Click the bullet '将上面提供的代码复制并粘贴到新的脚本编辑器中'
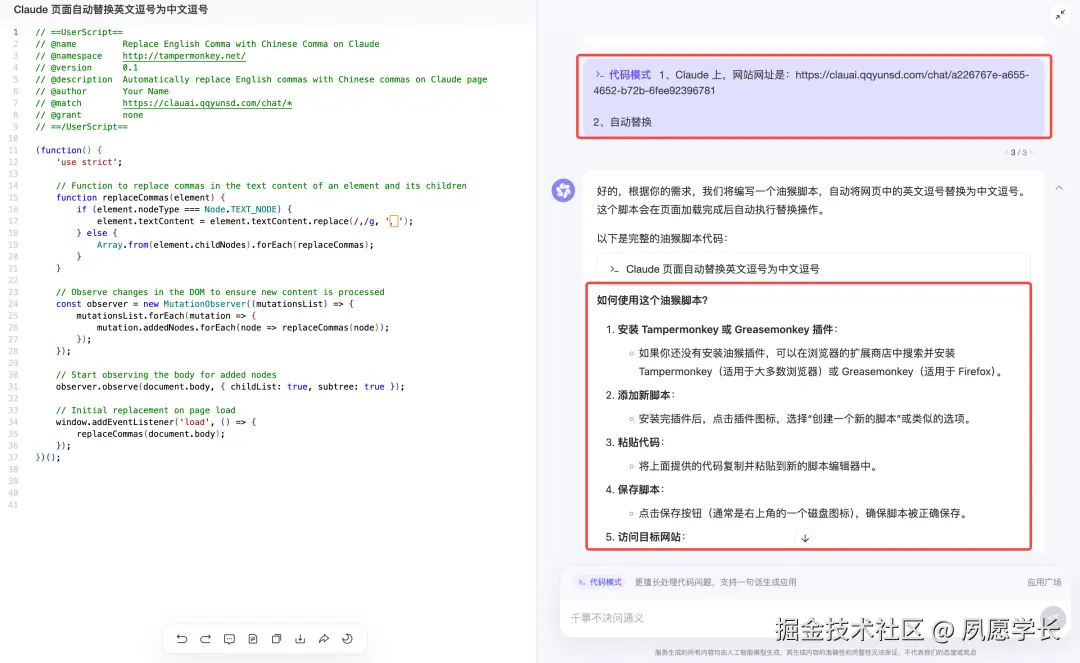This screenshot has width=1080, height=663. 759,466
